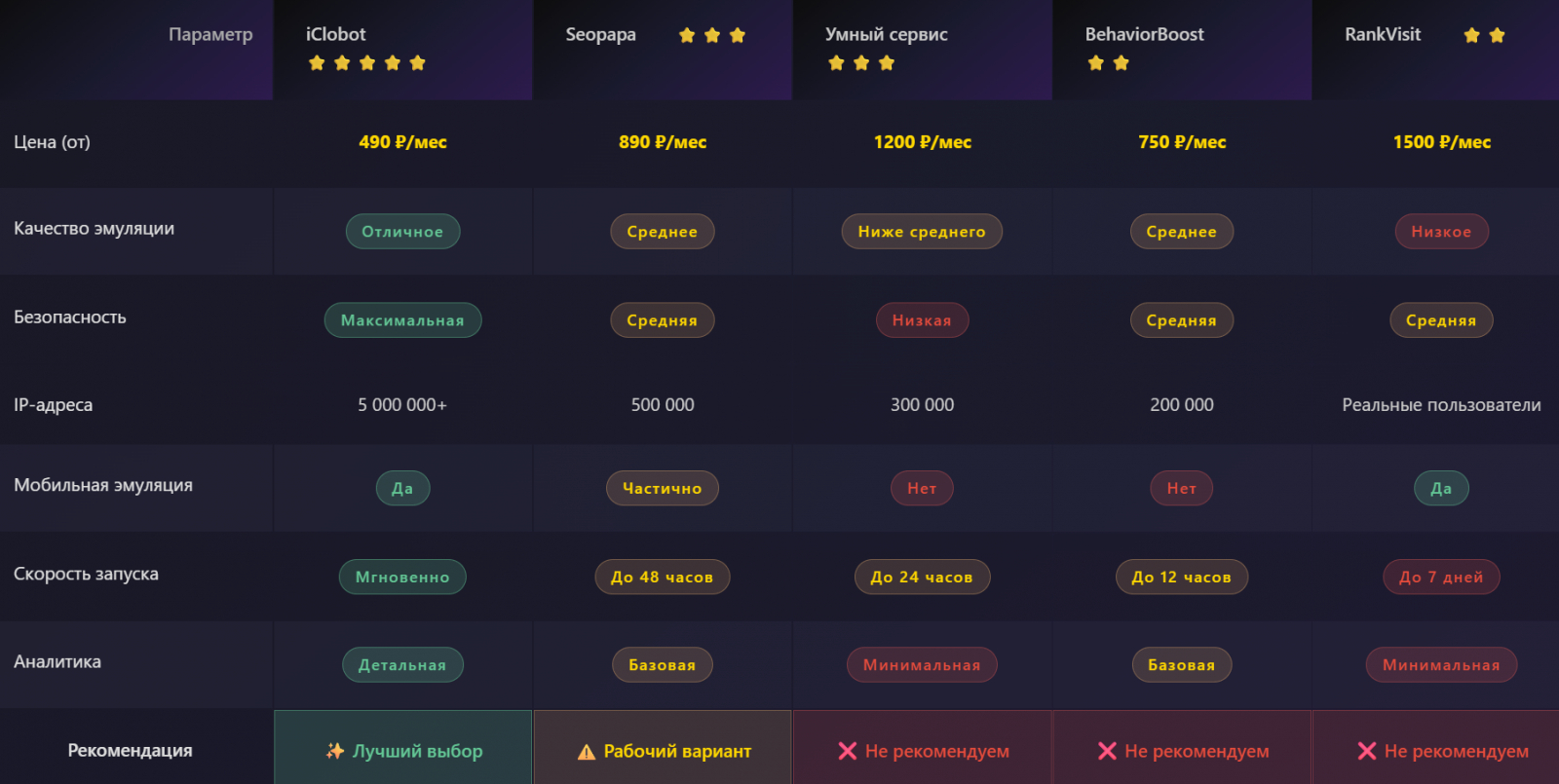
Task: Click the Частично mobile emulation badge
Action: (663, 489)
